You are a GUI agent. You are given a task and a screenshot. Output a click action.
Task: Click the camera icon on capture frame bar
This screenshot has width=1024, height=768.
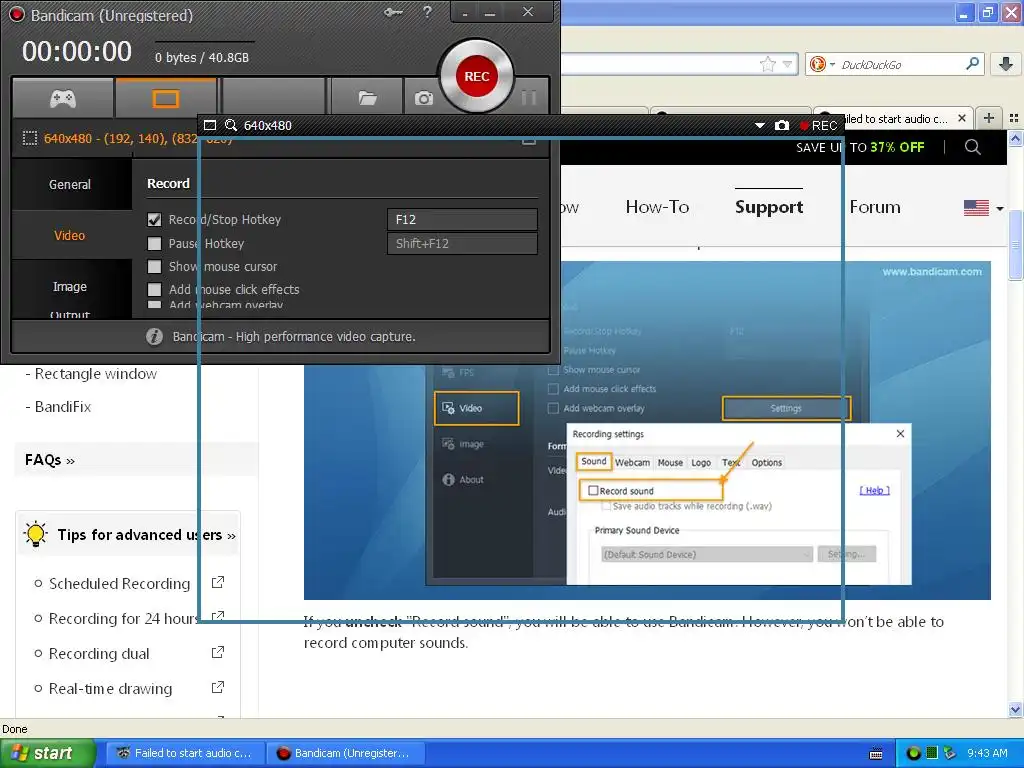[x=782, y=125]
